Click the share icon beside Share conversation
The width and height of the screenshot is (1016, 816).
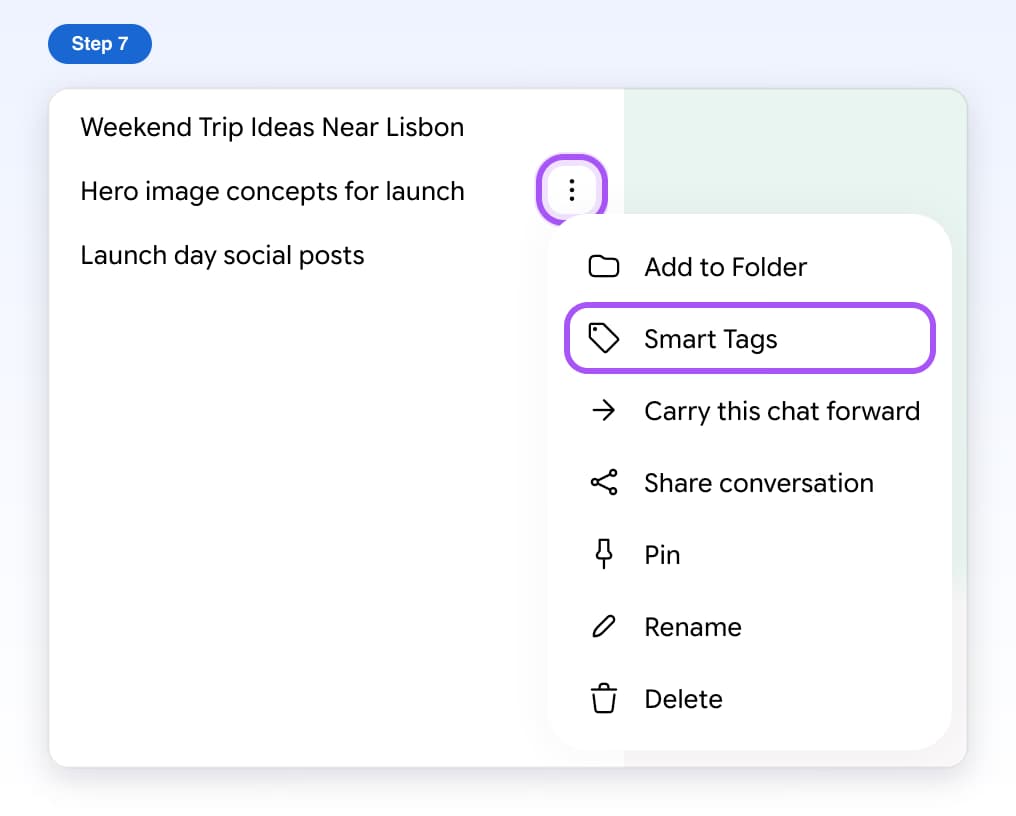tap(603, 482)
